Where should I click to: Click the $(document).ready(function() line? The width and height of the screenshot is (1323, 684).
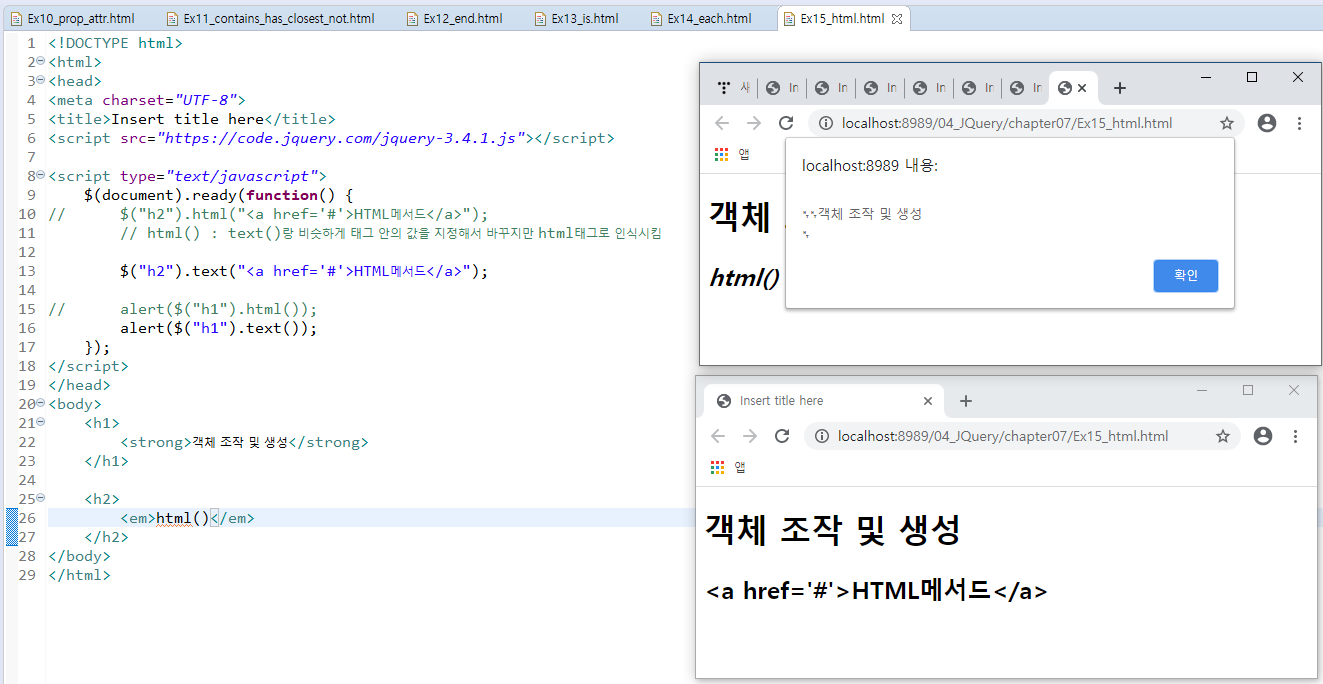[219, 195]
